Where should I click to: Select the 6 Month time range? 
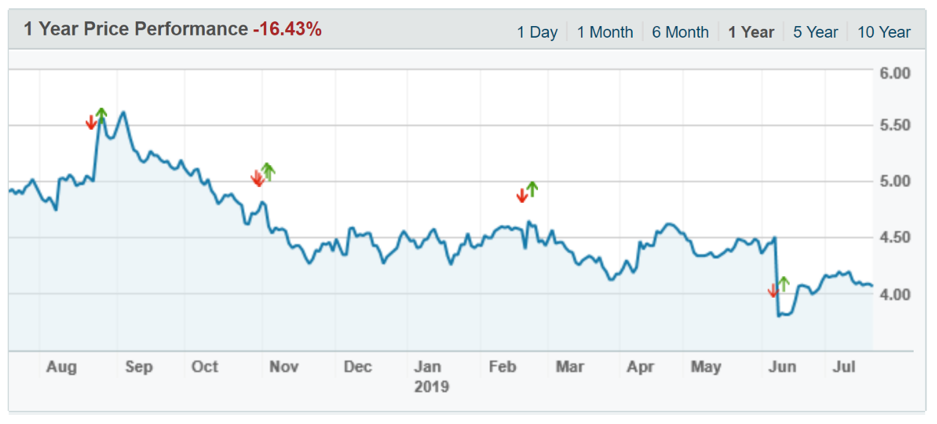[680, 32]
